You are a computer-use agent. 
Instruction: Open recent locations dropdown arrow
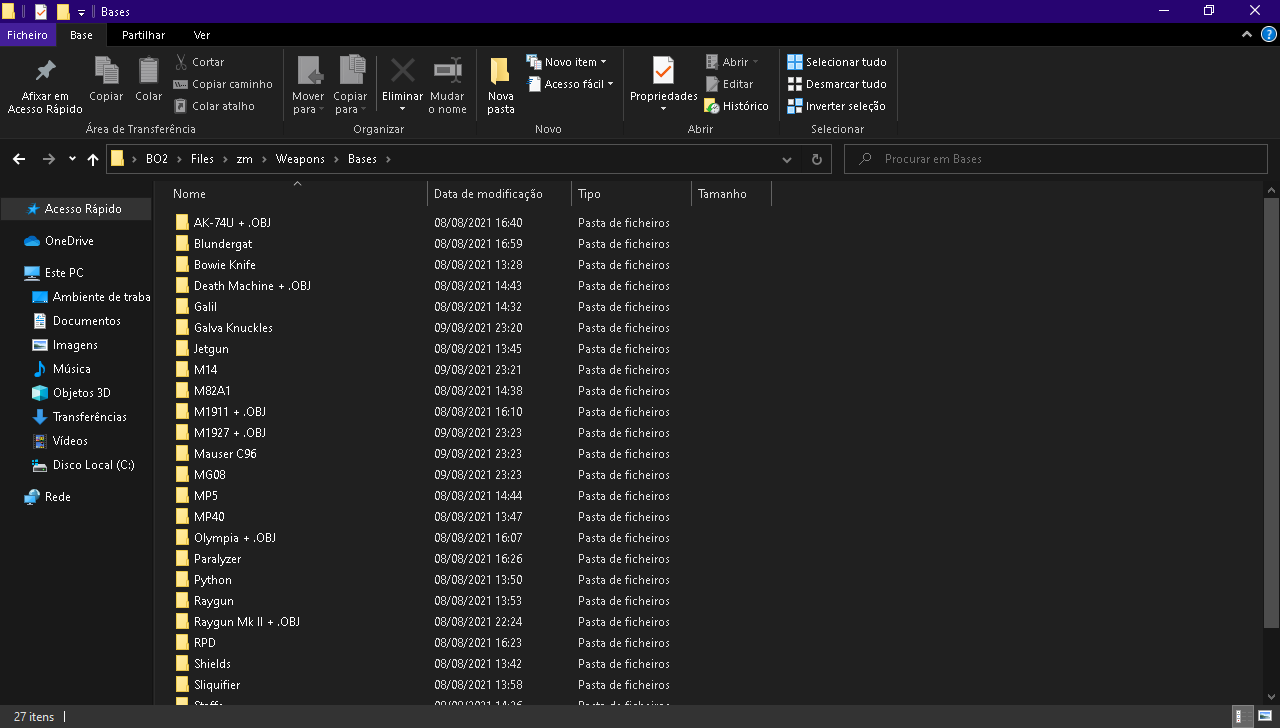coord(72,159)
